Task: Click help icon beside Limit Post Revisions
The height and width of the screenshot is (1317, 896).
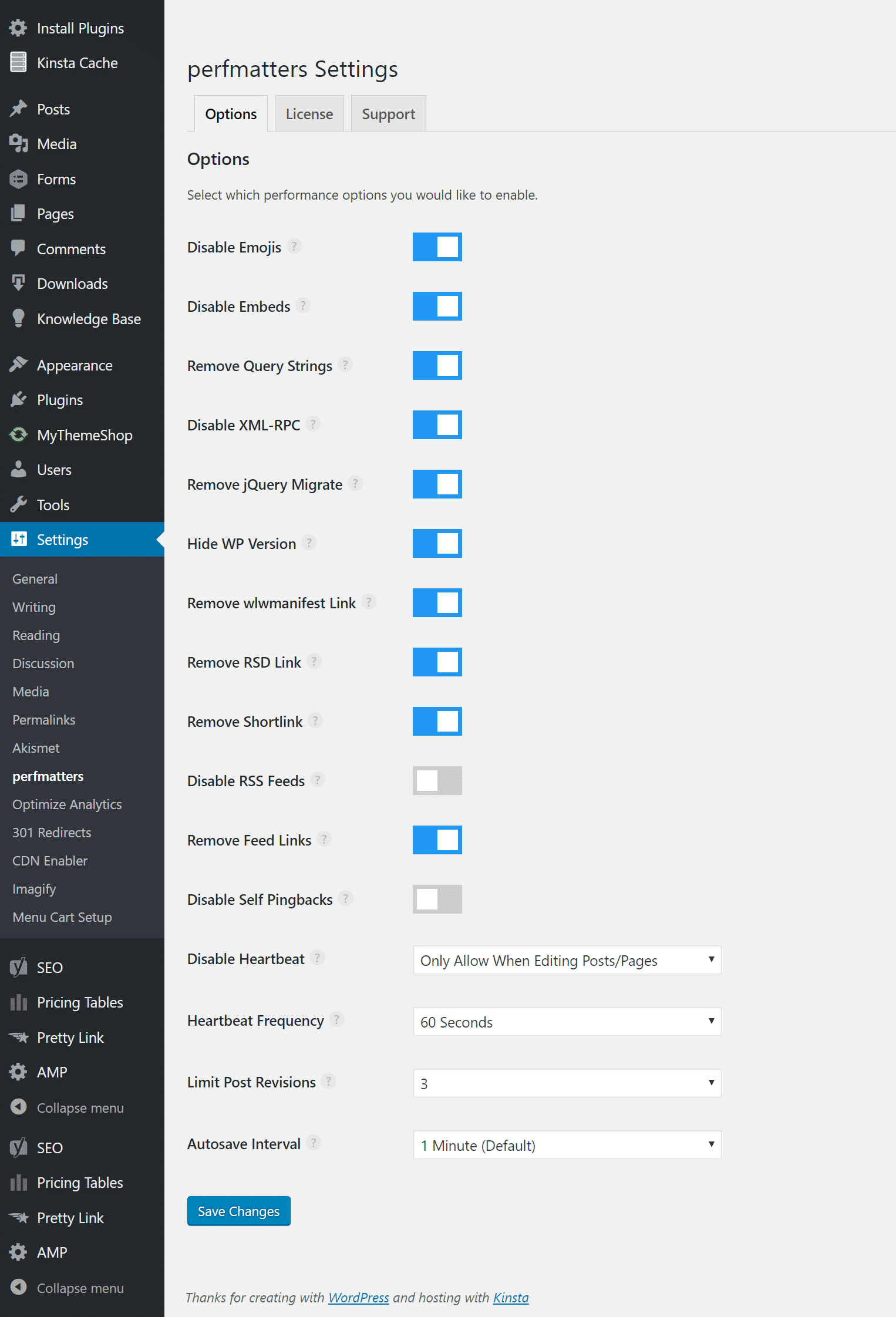Action: 328,1081
